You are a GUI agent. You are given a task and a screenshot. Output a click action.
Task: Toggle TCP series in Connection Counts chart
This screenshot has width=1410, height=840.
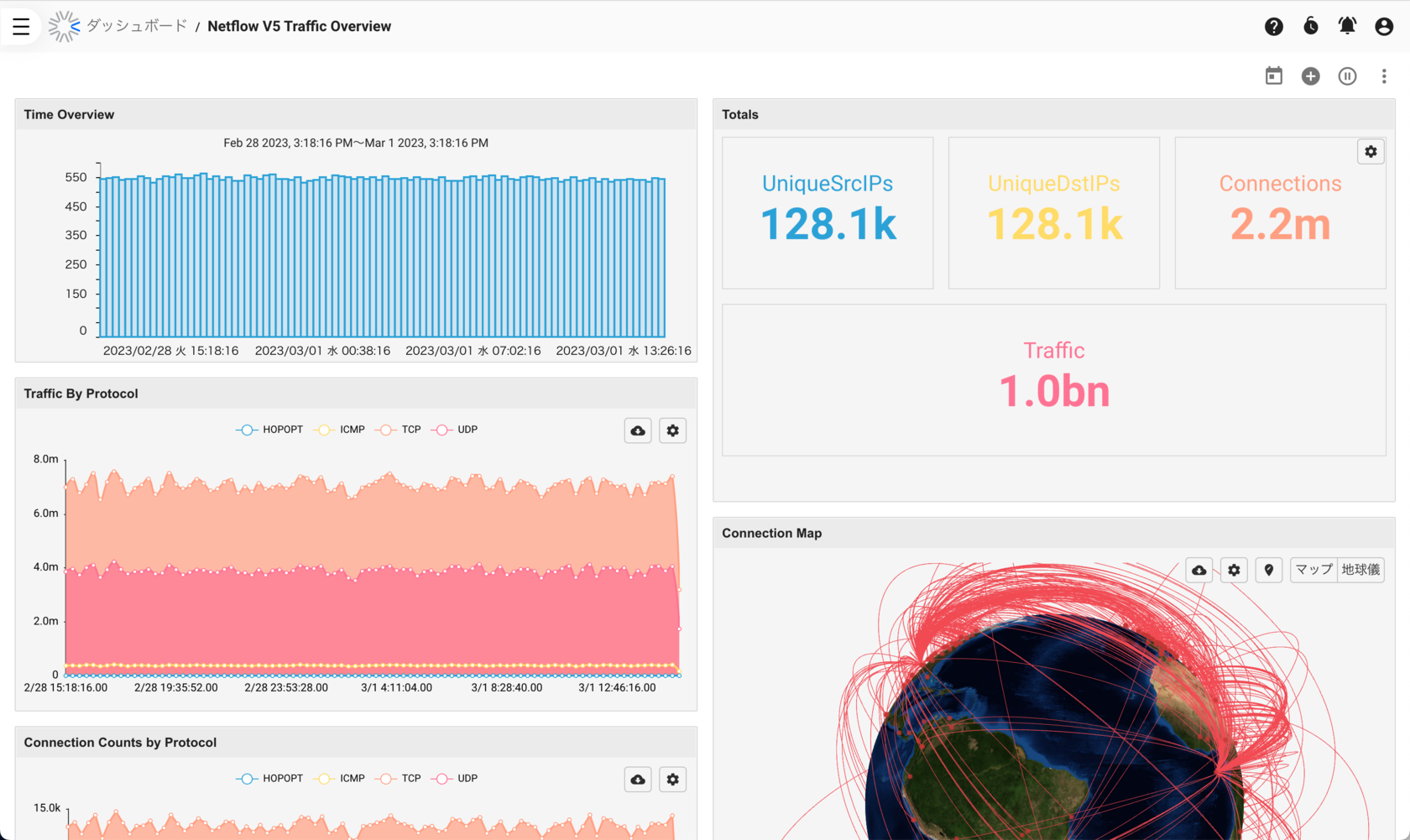click(399, 779)
